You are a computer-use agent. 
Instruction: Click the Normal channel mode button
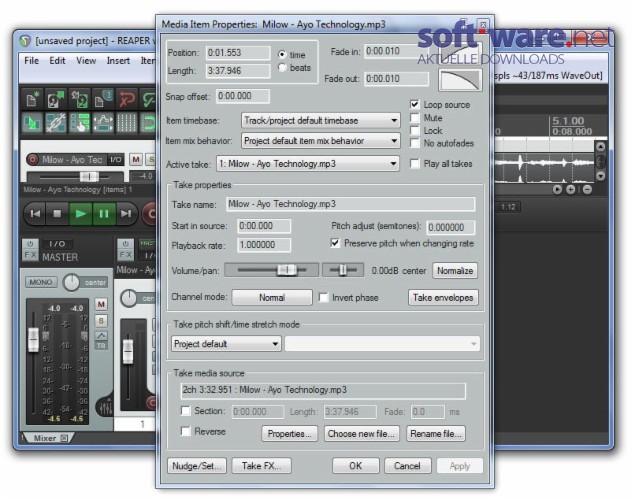coord(272,298)
